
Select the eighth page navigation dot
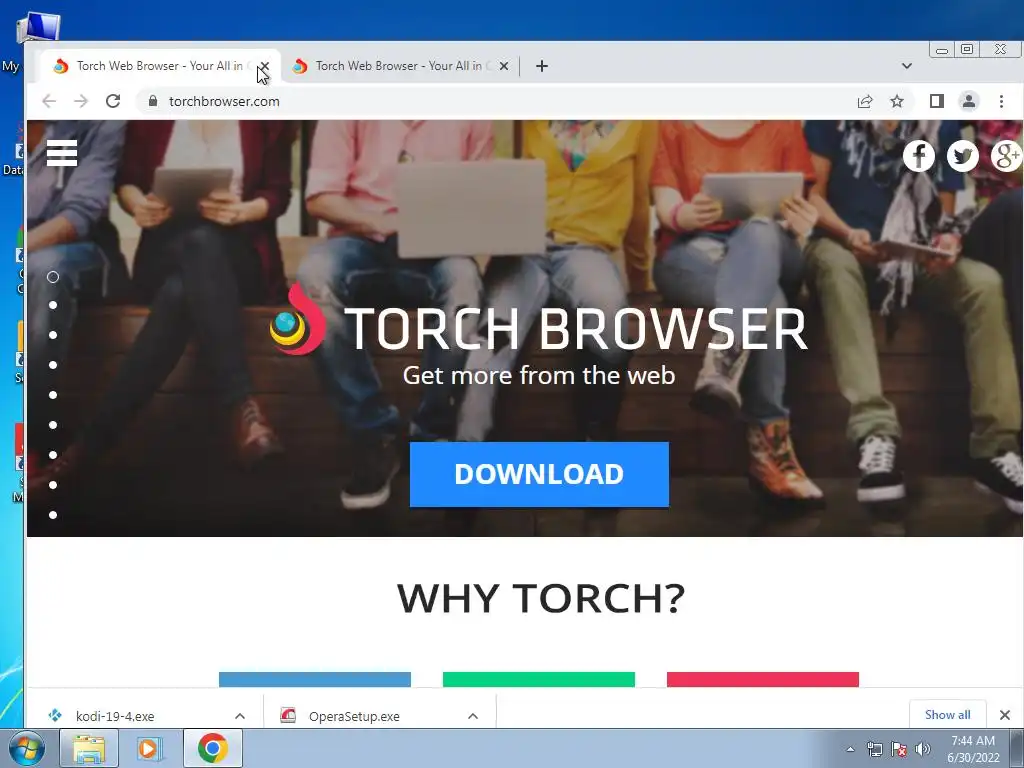(53, 485)
